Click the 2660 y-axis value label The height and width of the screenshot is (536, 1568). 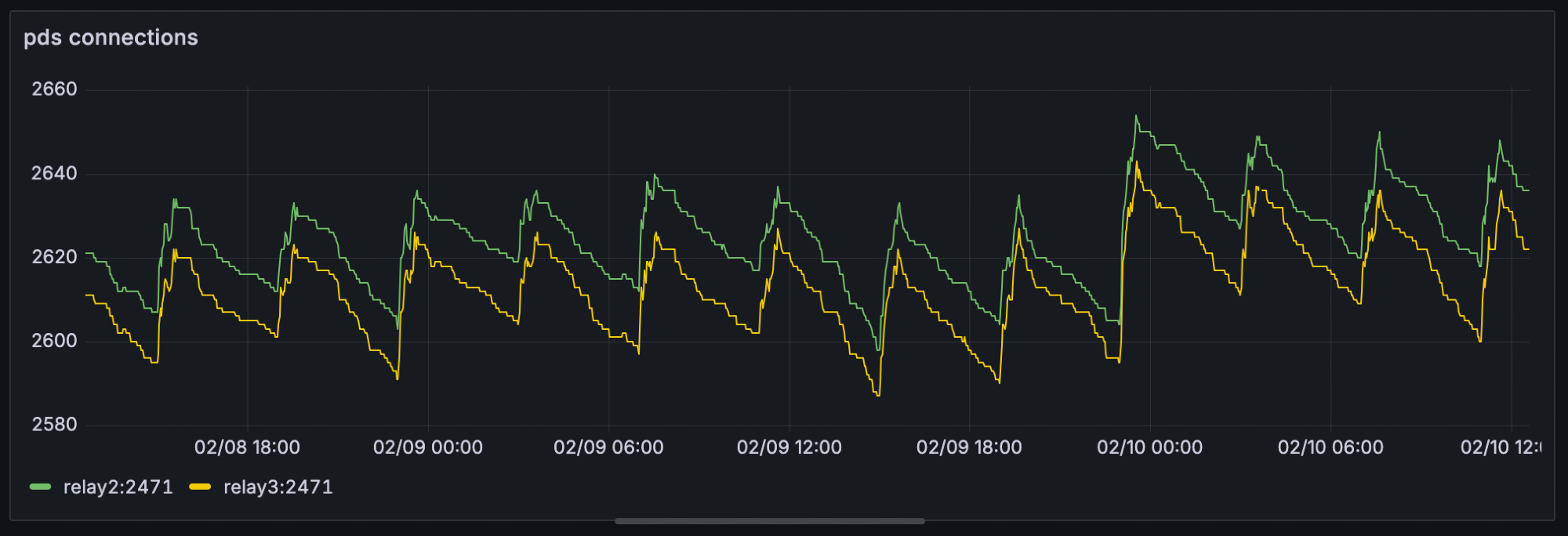coord(54,89)
